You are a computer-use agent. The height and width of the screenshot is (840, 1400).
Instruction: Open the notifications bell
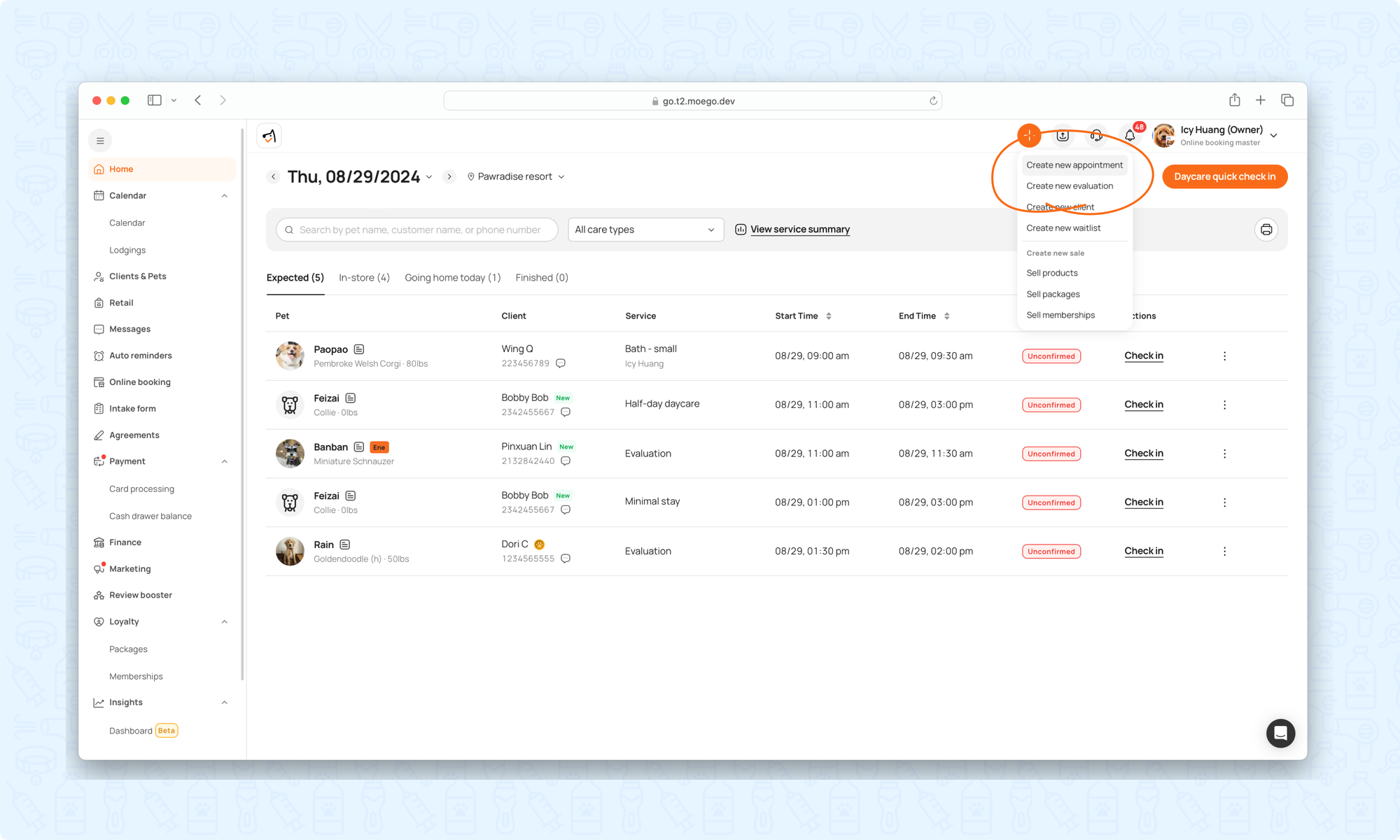[1129, 136]
